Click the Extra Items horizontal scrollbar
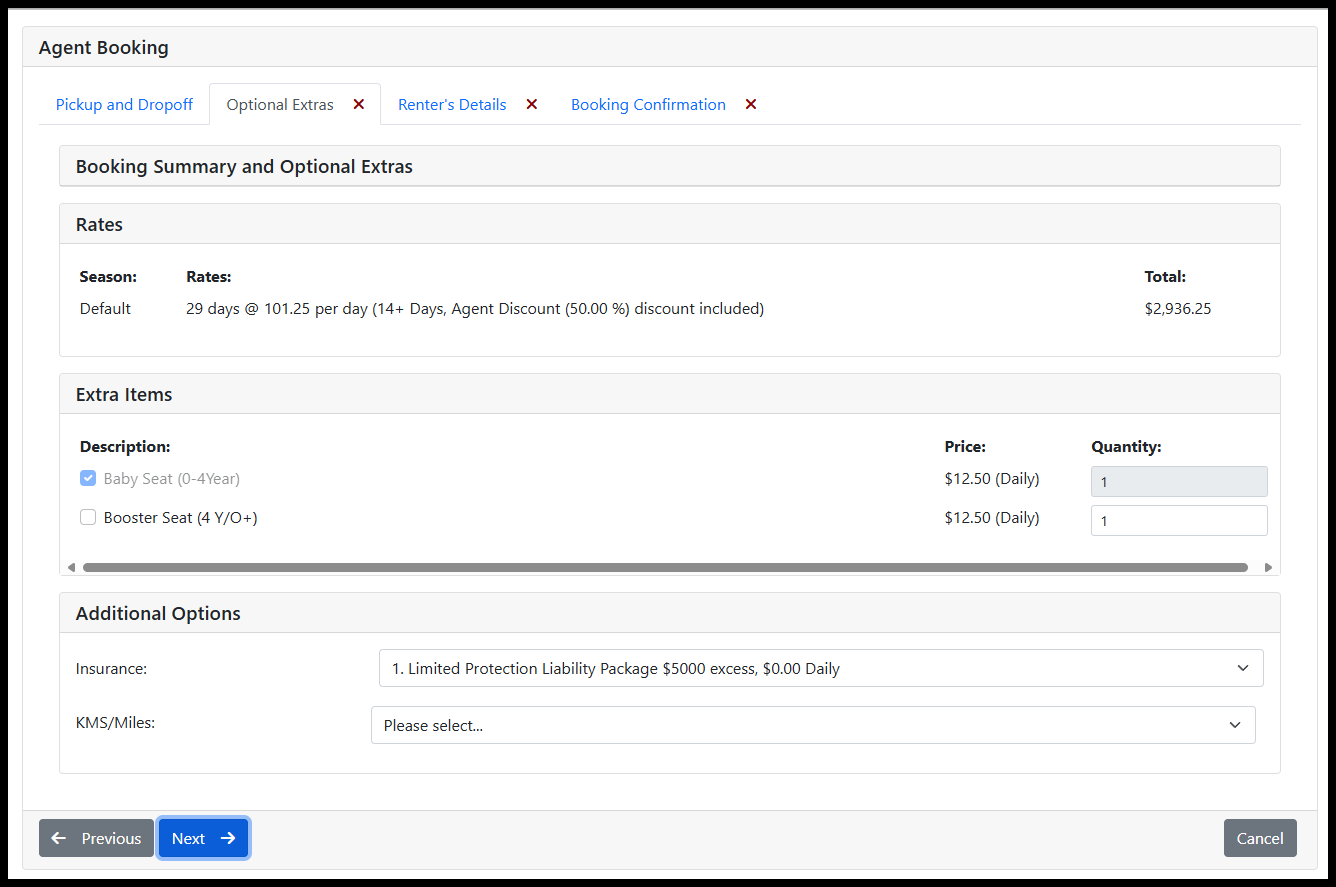 (x=665, y=567)
